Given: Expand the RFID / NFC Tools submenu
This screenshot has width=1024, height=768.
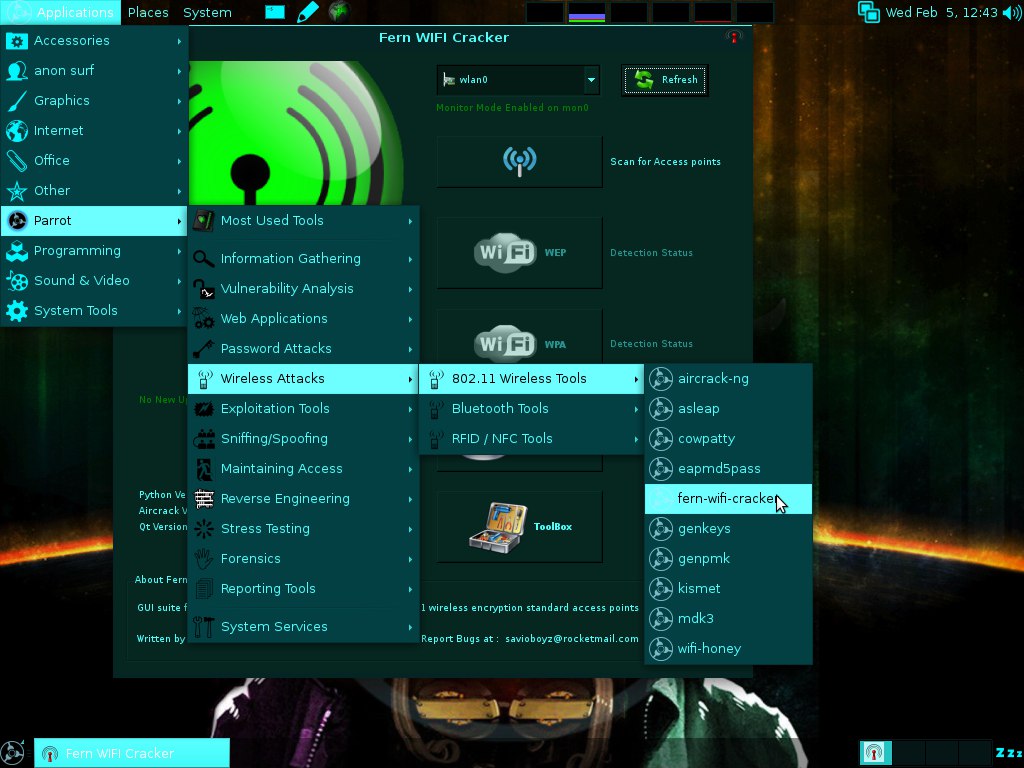Looking at the screenshot, I should 532,439.
